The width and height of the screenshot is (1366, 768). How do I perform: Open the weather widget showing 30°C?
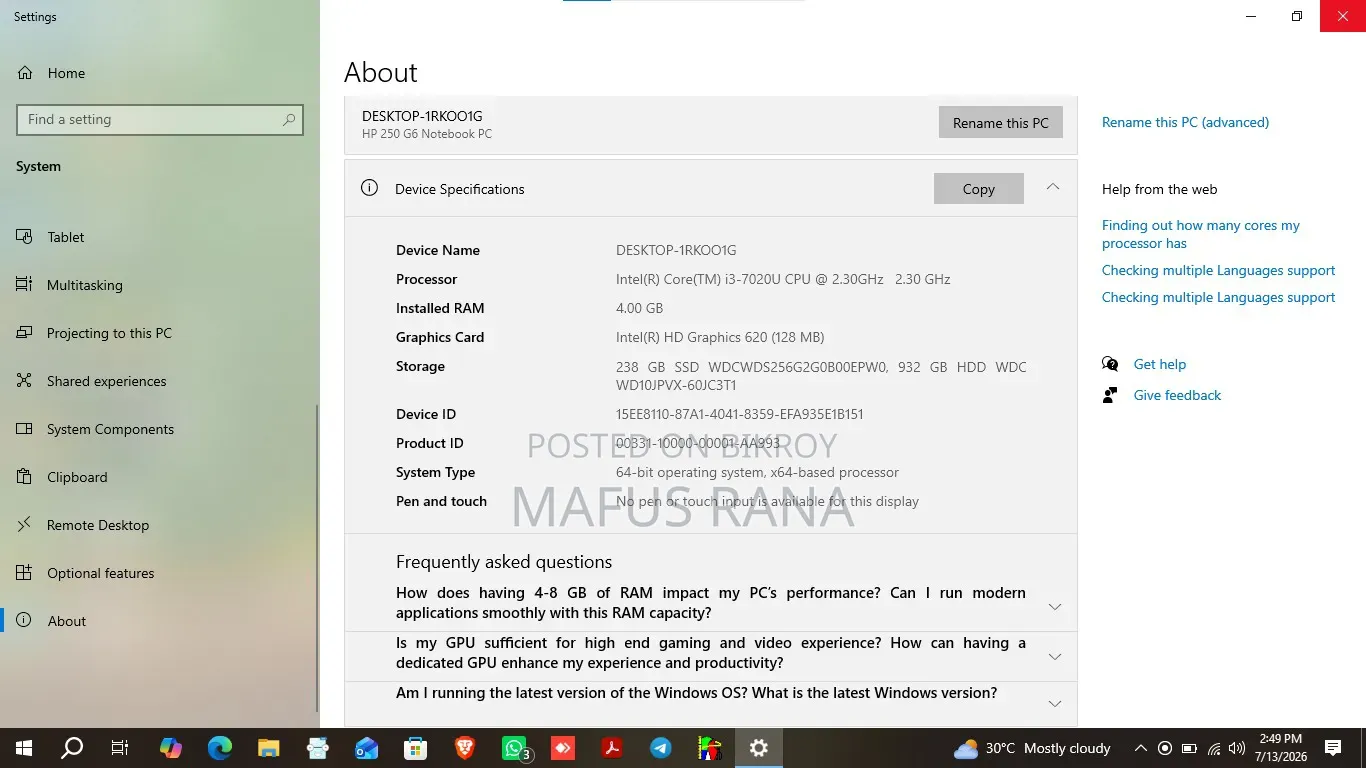(1033, 748)
